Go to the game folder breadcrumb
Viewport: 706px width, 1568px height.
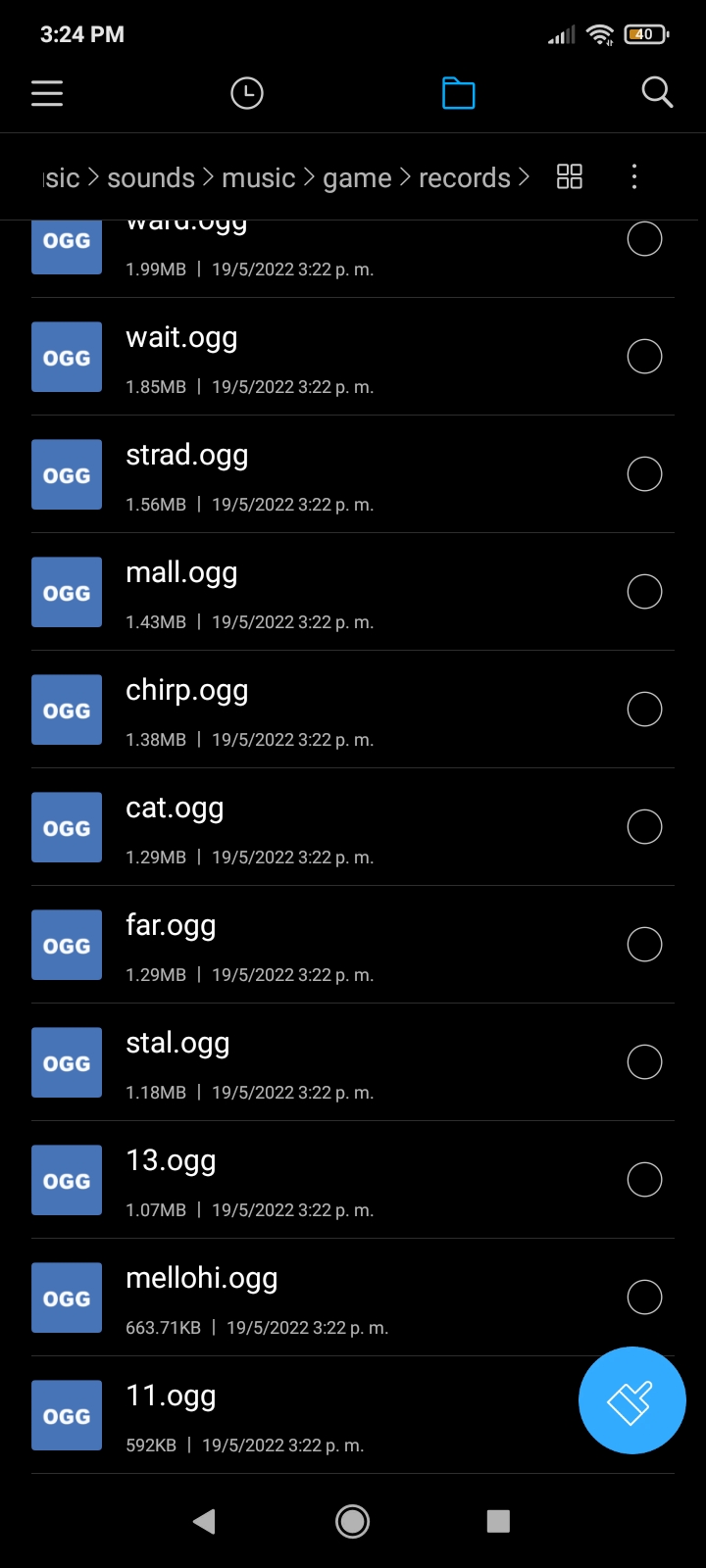pyautogui.click(x=357, y=177)
